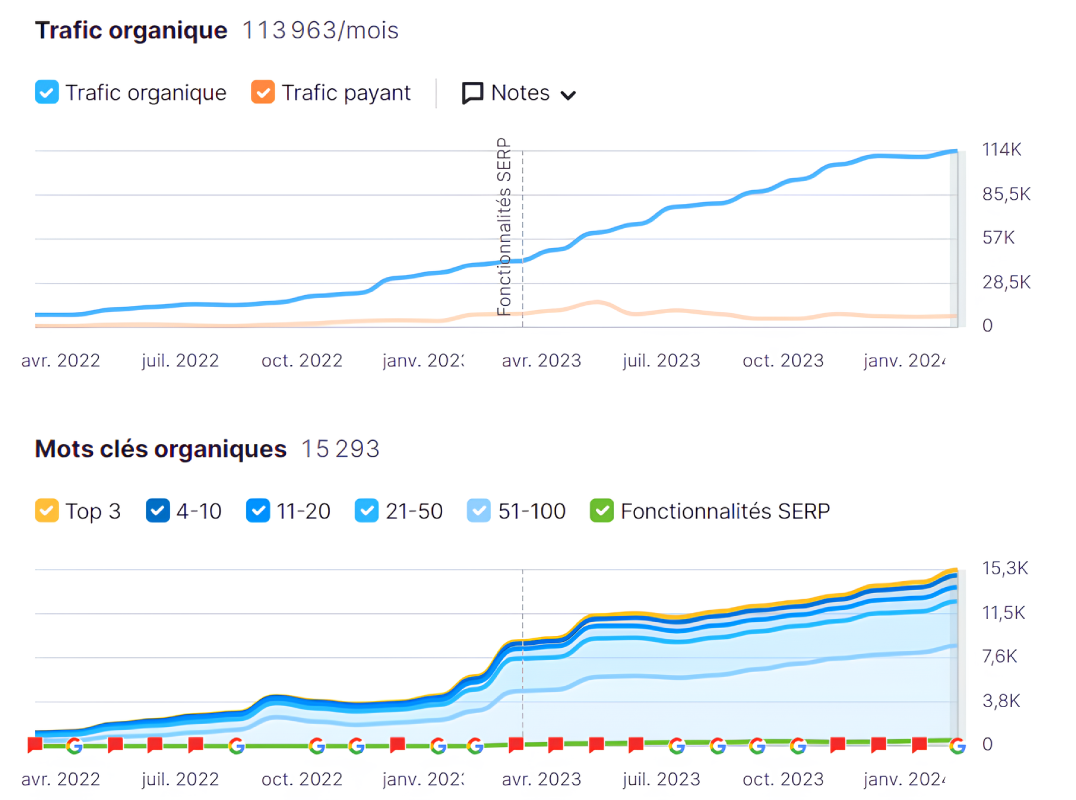This screenshot has width=1076, height=800.
Task: Hide the 51-100 keyword range
Action: [x=479, y=511]
